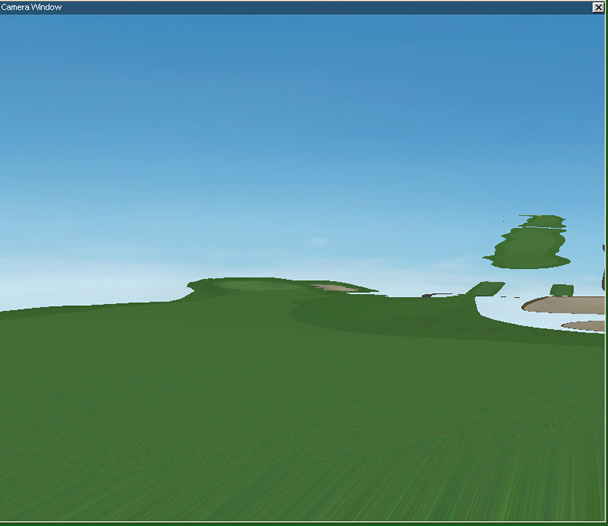The image size is (608, 526).
Task: Click the angled green terrain fragment at horizon
Action: point(486,289)
